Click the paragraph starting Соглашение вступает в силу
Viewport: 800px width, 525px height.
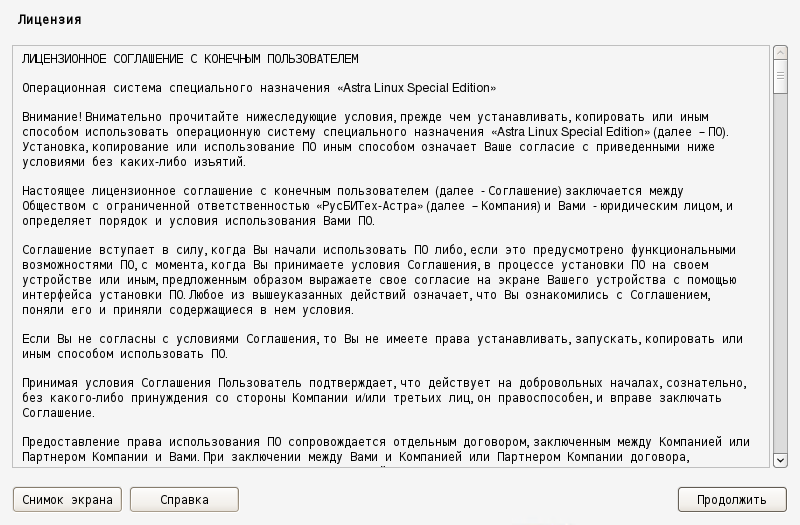pos(379,280)
